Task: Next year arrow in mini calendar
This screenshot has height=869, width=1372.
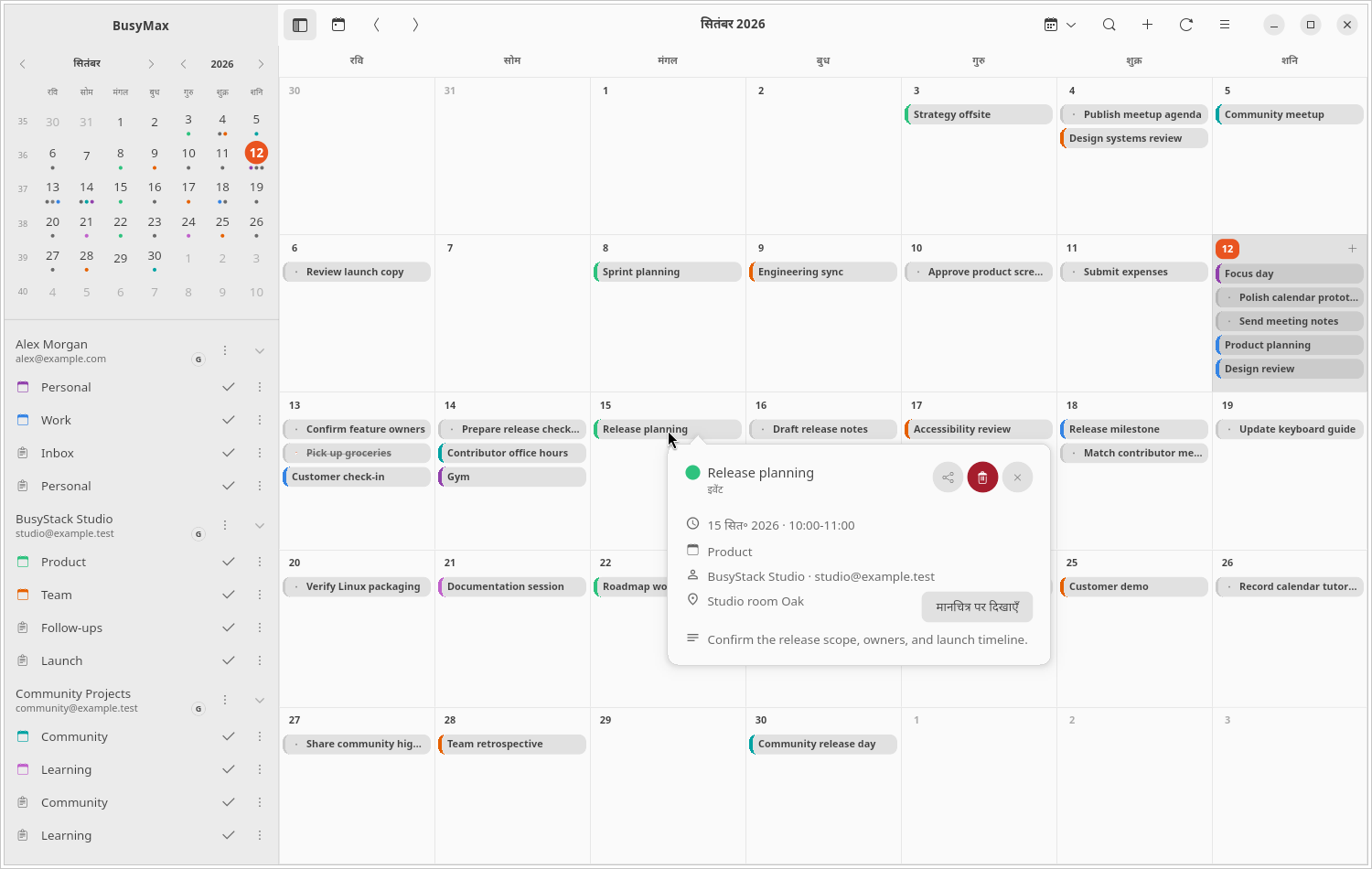Action: click(x=261, y=64)
